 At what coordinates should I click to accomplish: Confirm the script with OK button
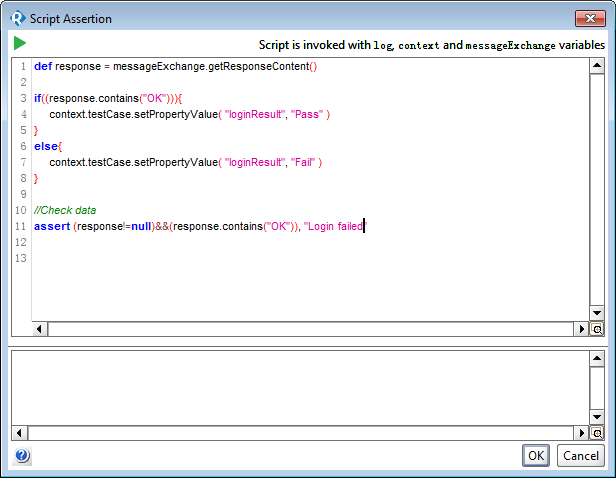pyautogui.click(x=536, y=456)
